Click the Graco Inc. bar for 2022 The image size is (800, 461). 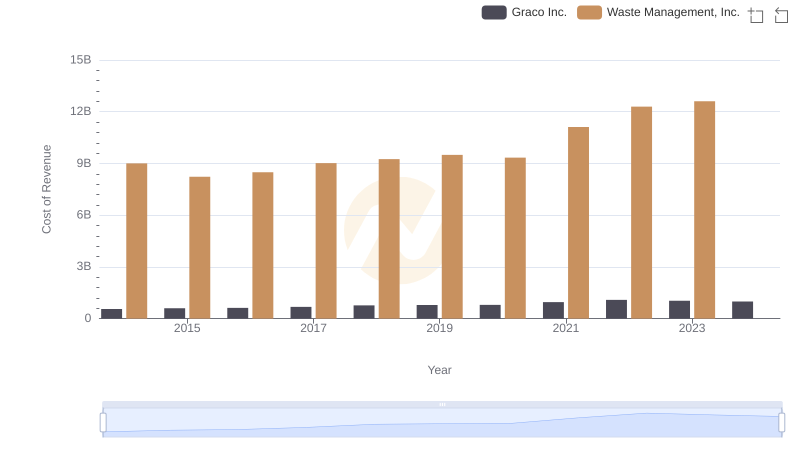(616, 309)
